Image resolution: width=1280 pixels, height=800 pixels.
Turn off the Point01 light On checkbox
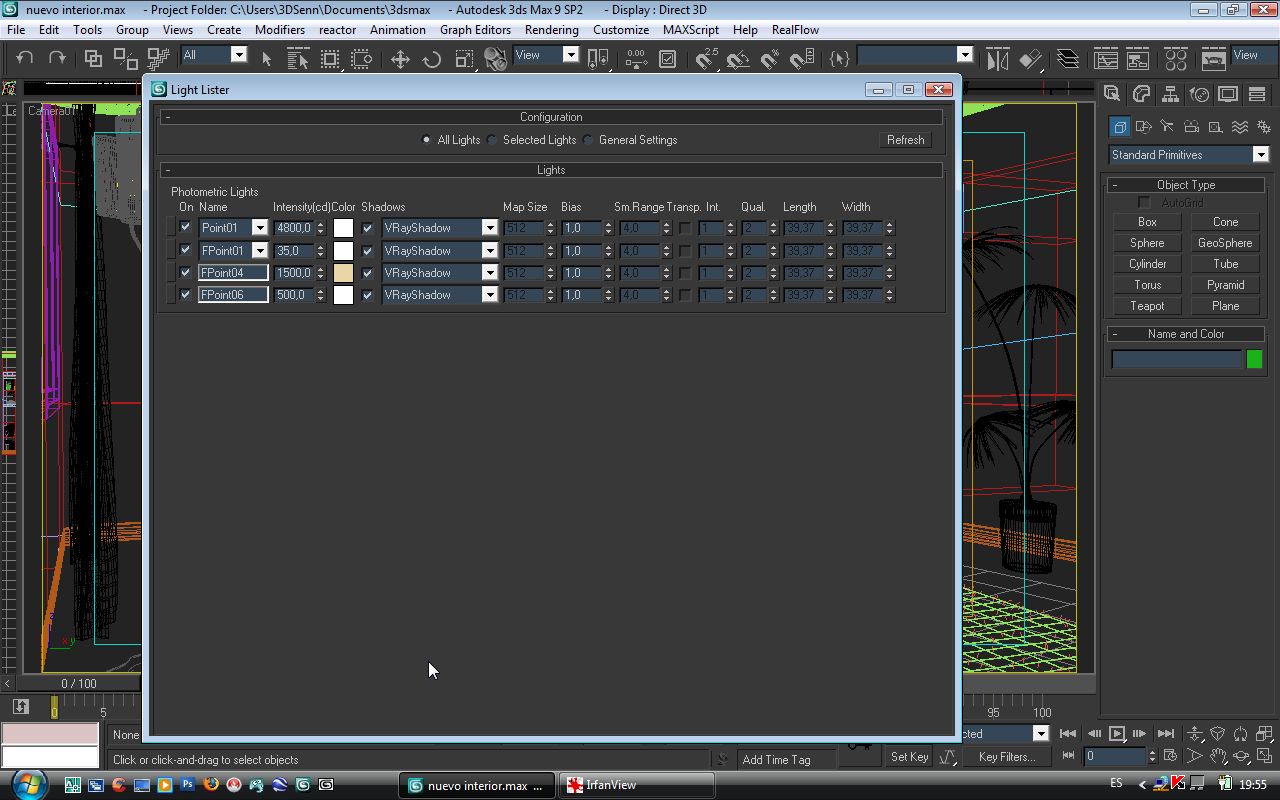tap(185, 228)
